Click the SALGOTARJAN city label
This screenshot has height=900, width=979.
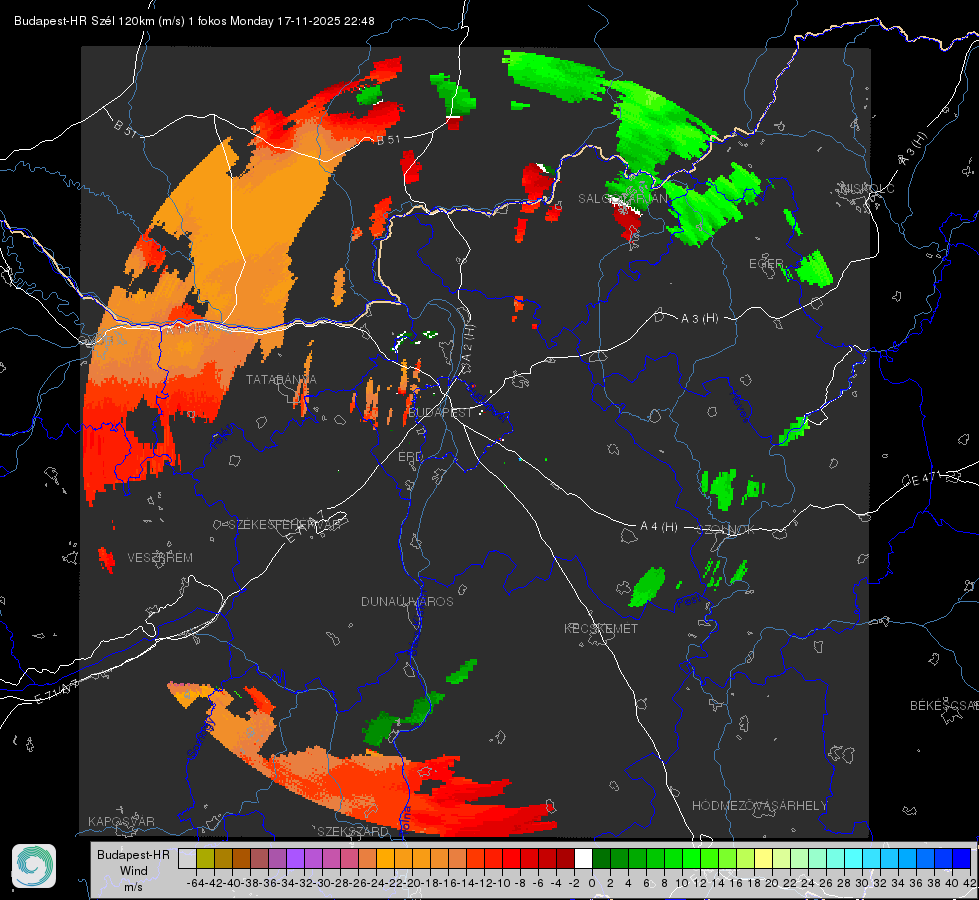point(622,199)
